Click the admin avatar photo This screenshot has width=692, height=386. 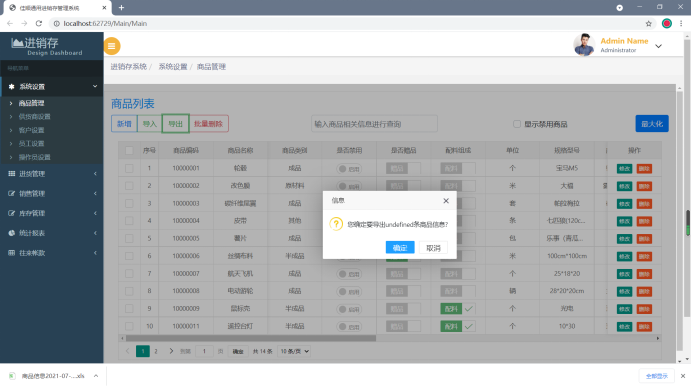(584, 45)
